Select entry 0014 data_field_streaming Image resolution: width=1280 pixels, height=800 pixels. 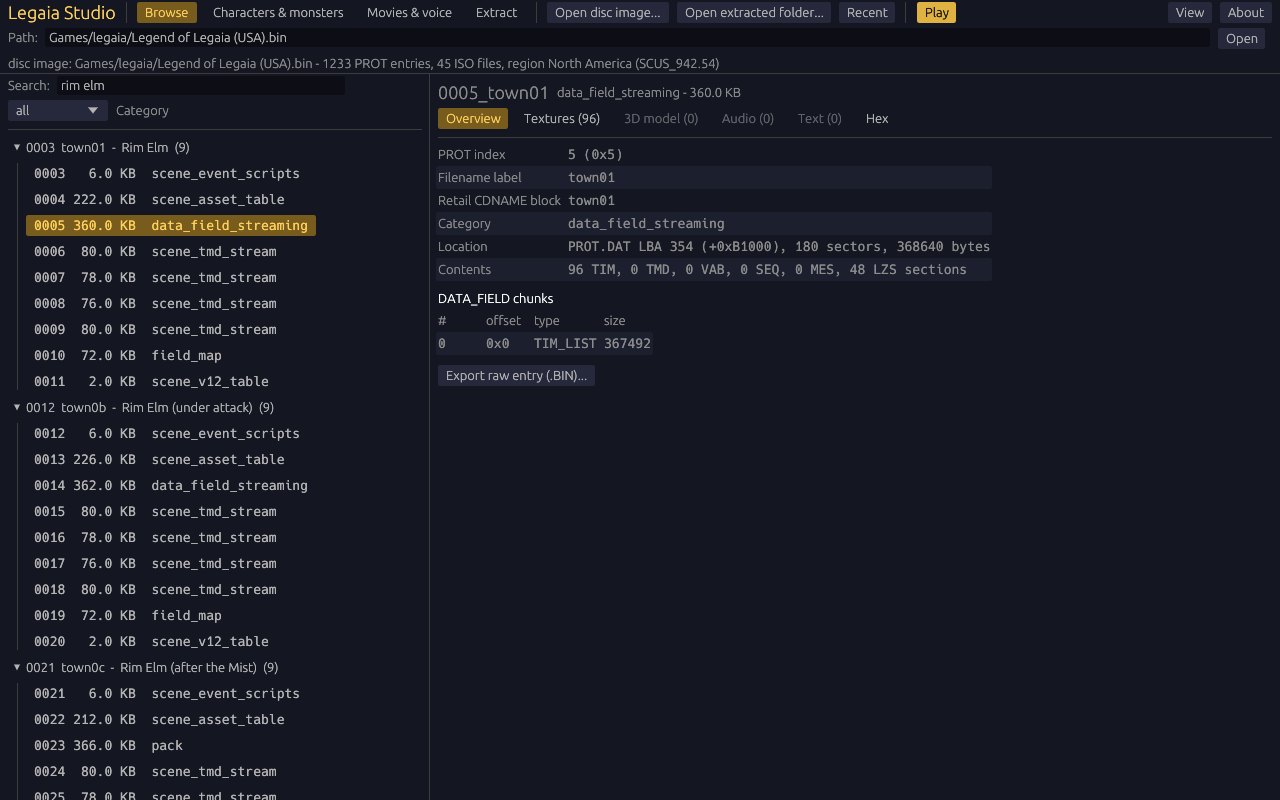(x=171, y=485)
